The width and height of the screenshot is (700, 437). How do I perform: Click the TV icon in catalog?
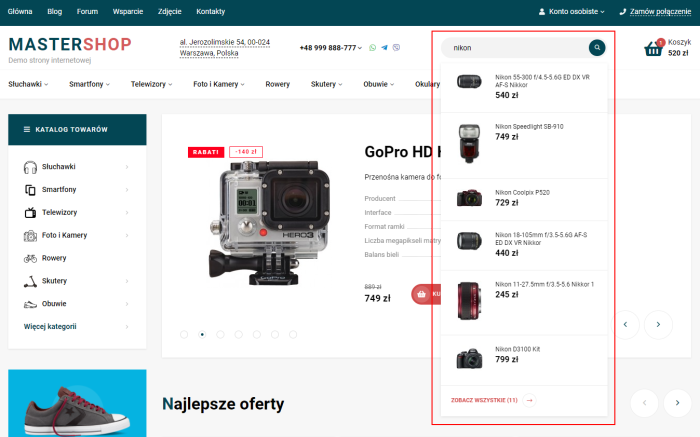(30, 212)
